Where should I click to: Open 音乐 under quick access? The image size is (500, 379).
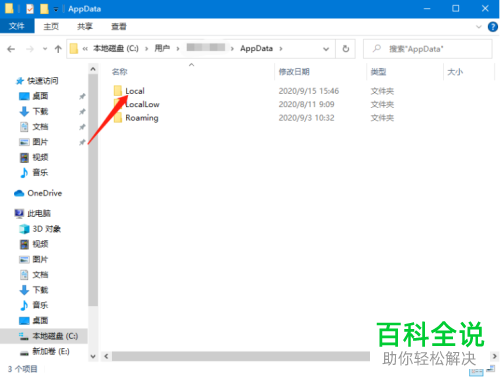[x=40, y=173]
